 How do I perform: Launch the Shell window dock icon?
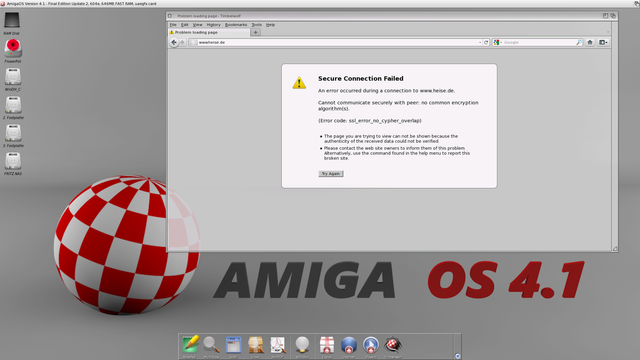click(233, 345)
